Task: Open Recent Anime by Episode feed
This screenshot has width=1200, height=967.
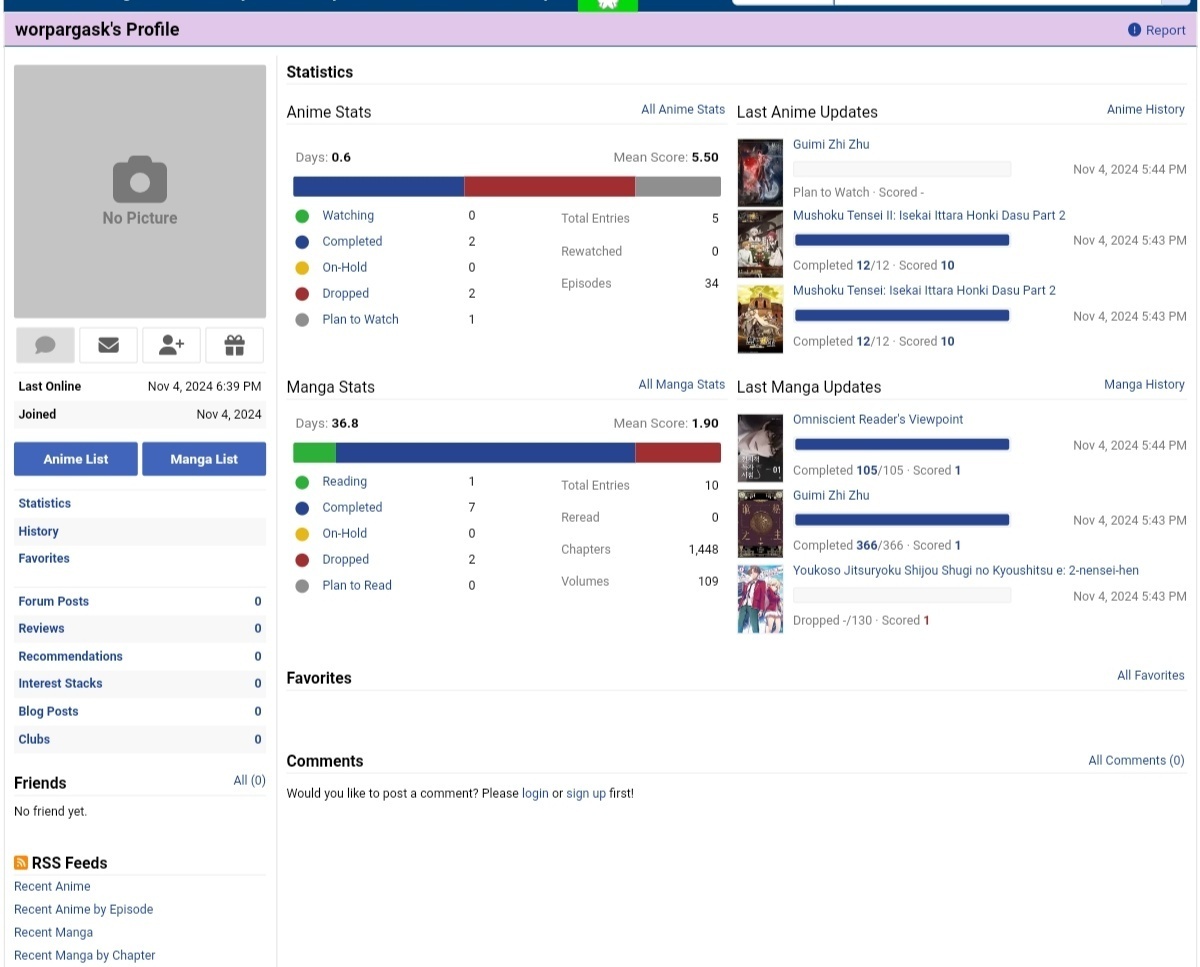Action: click(84, 910)
